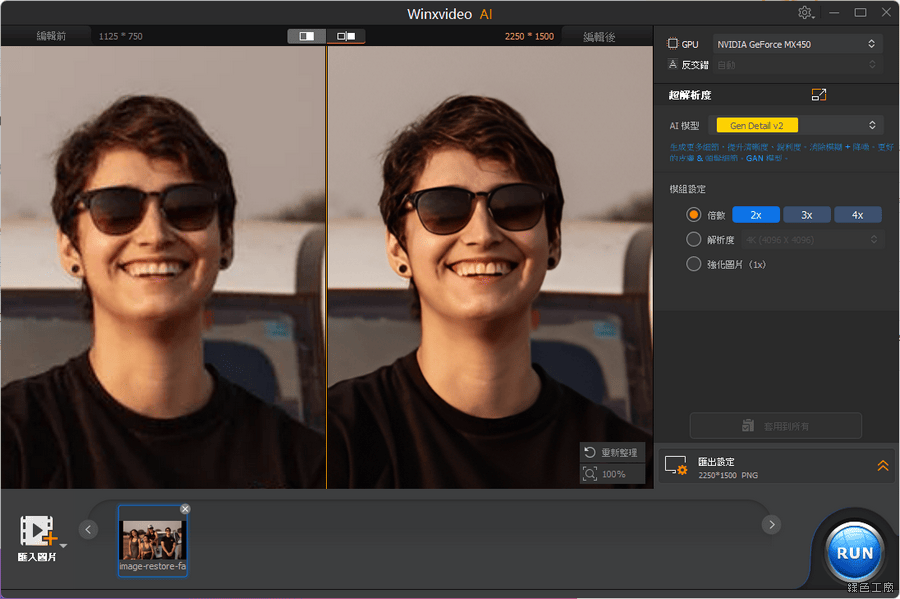
Task: Select the 編輯前 tab
Action: click(52, 36)
